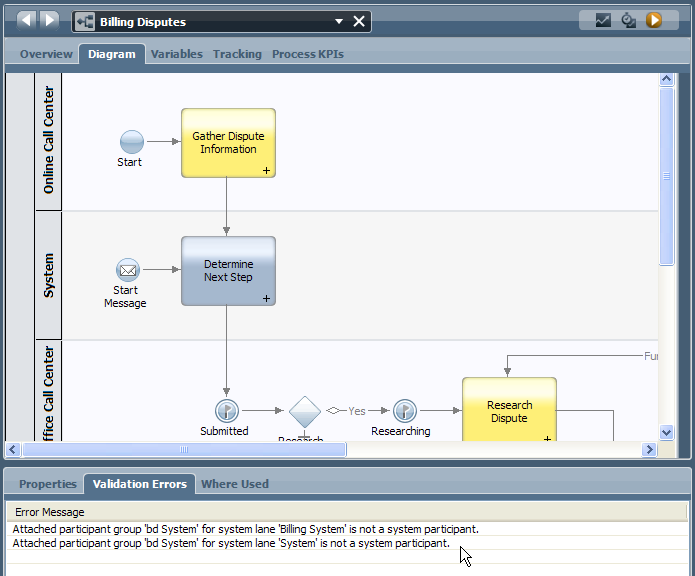The height and width of the screenshot is (576, 695).
Task: Click the stopwatch inspector icon
Action: tap(629, 20)
